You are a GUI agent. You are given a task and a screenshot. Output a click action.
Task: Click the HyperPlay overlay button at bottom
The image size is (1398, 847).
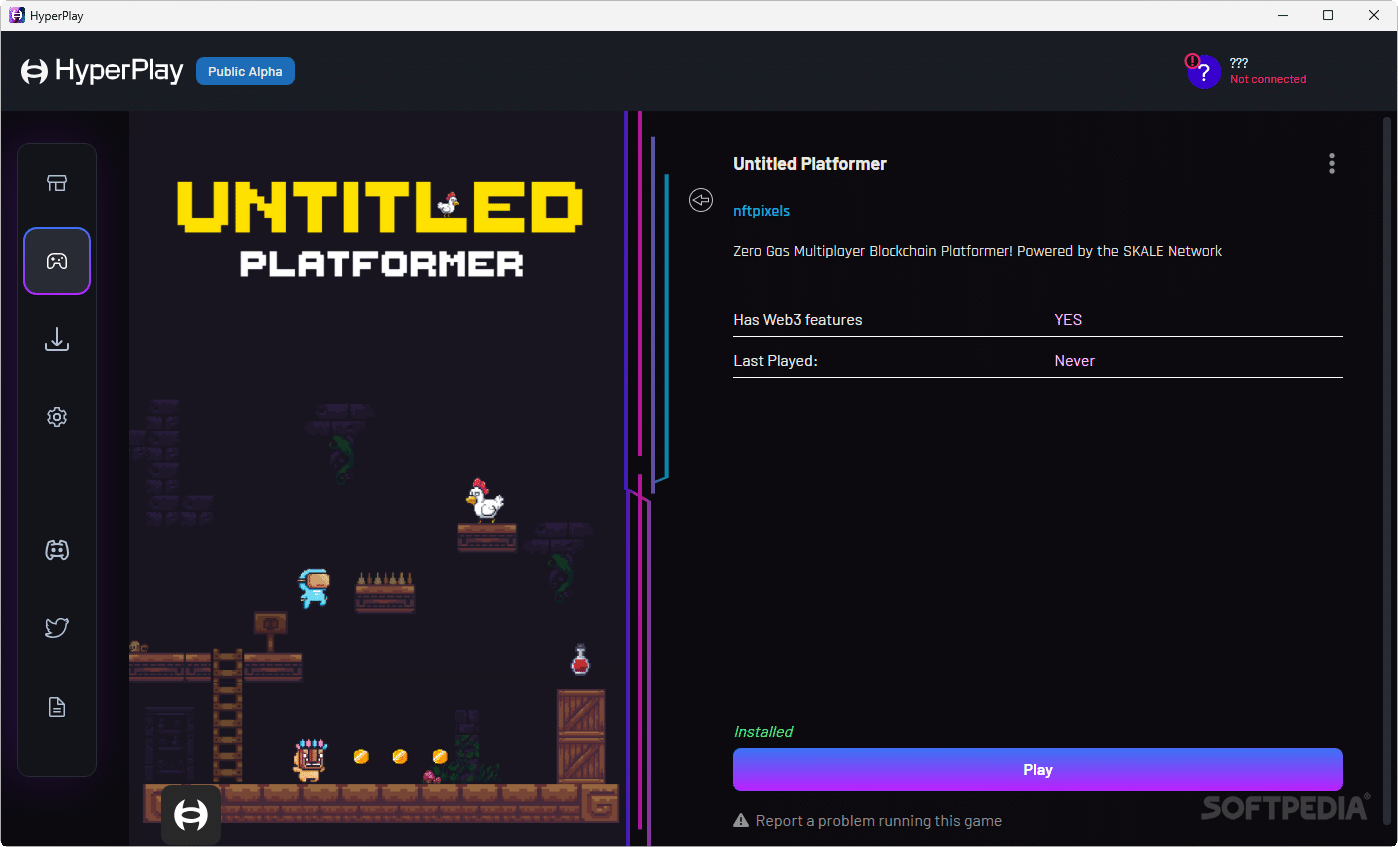click(x=191, y=815)
